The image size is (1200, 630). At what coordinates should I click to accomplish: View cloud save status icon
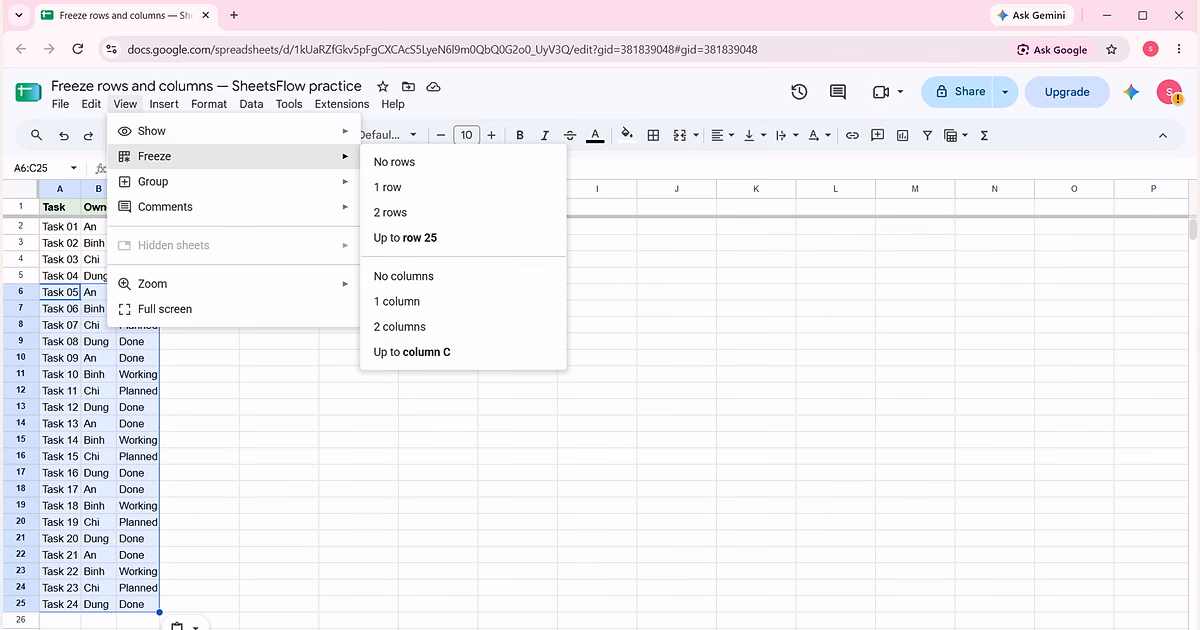[x=434, y=87]
